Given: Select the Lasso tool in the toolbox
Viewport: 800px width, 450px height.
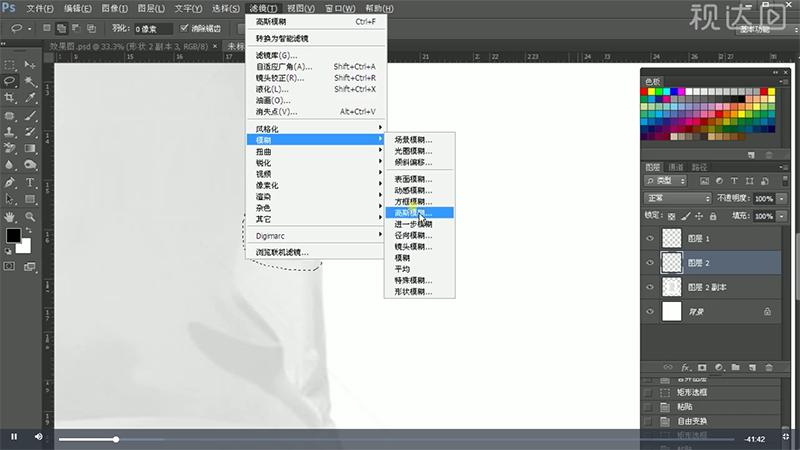Looking at the screenshot, I should (x=9, y=81).
